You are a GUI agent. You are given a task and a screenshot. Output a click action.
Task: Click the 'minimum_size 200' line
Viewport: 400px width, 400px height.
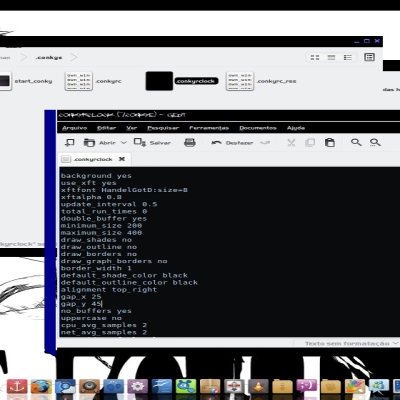101,225
